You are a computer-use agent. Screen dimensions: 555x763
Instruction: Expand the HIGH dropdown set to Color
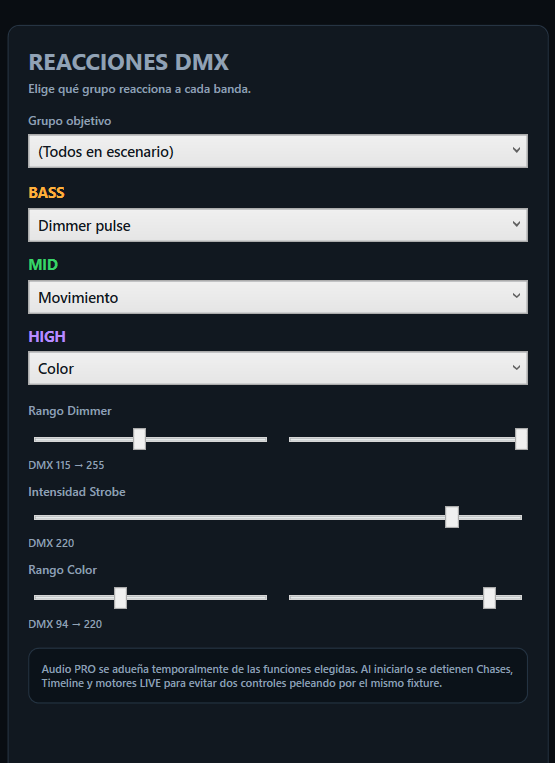278,368
